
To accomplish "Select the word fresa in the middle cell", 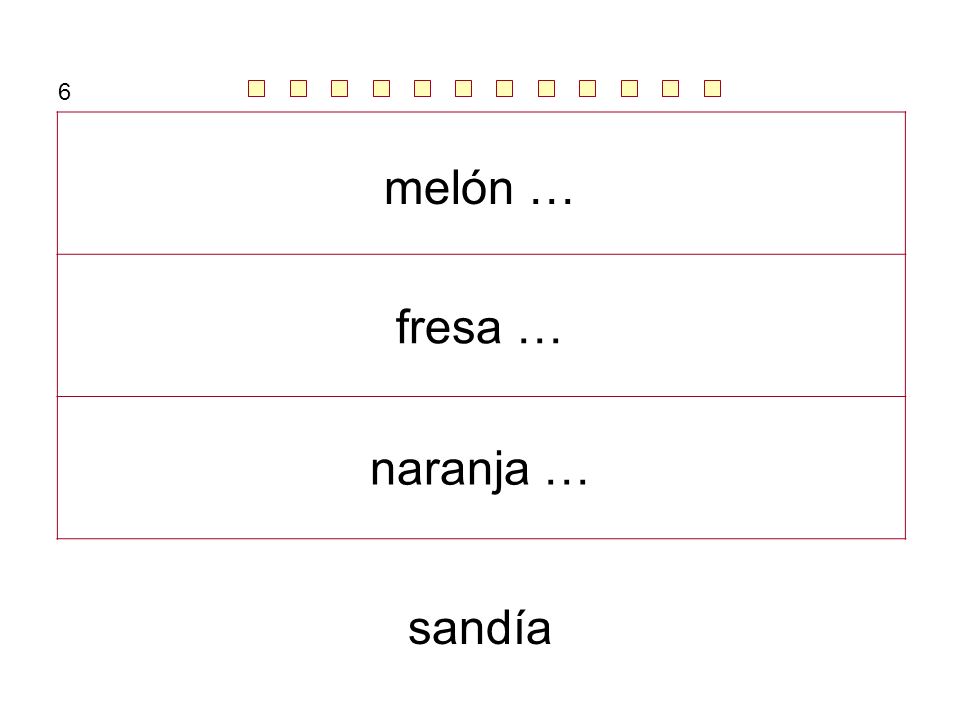I will coord(449,327).
